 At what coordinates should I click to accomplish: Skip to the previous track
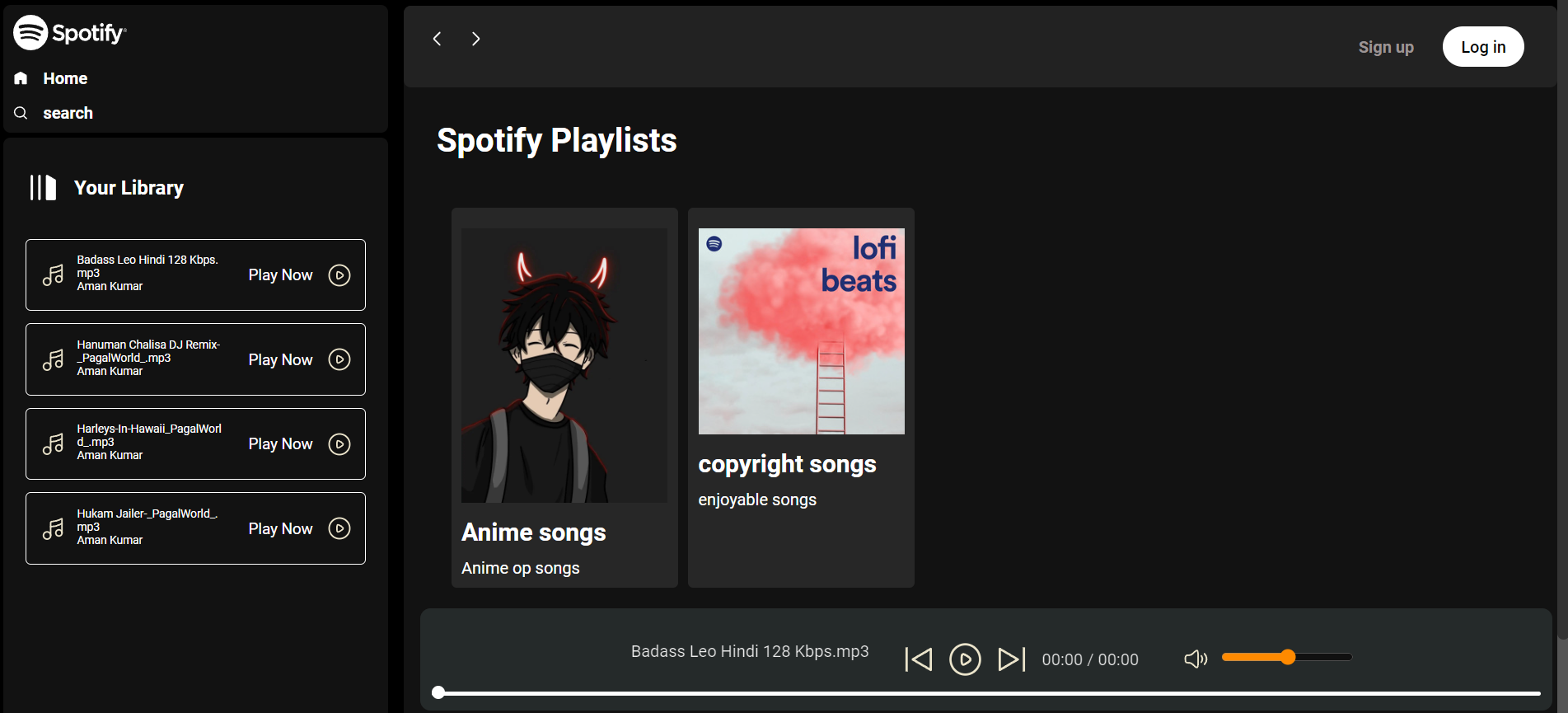[919, 659]
